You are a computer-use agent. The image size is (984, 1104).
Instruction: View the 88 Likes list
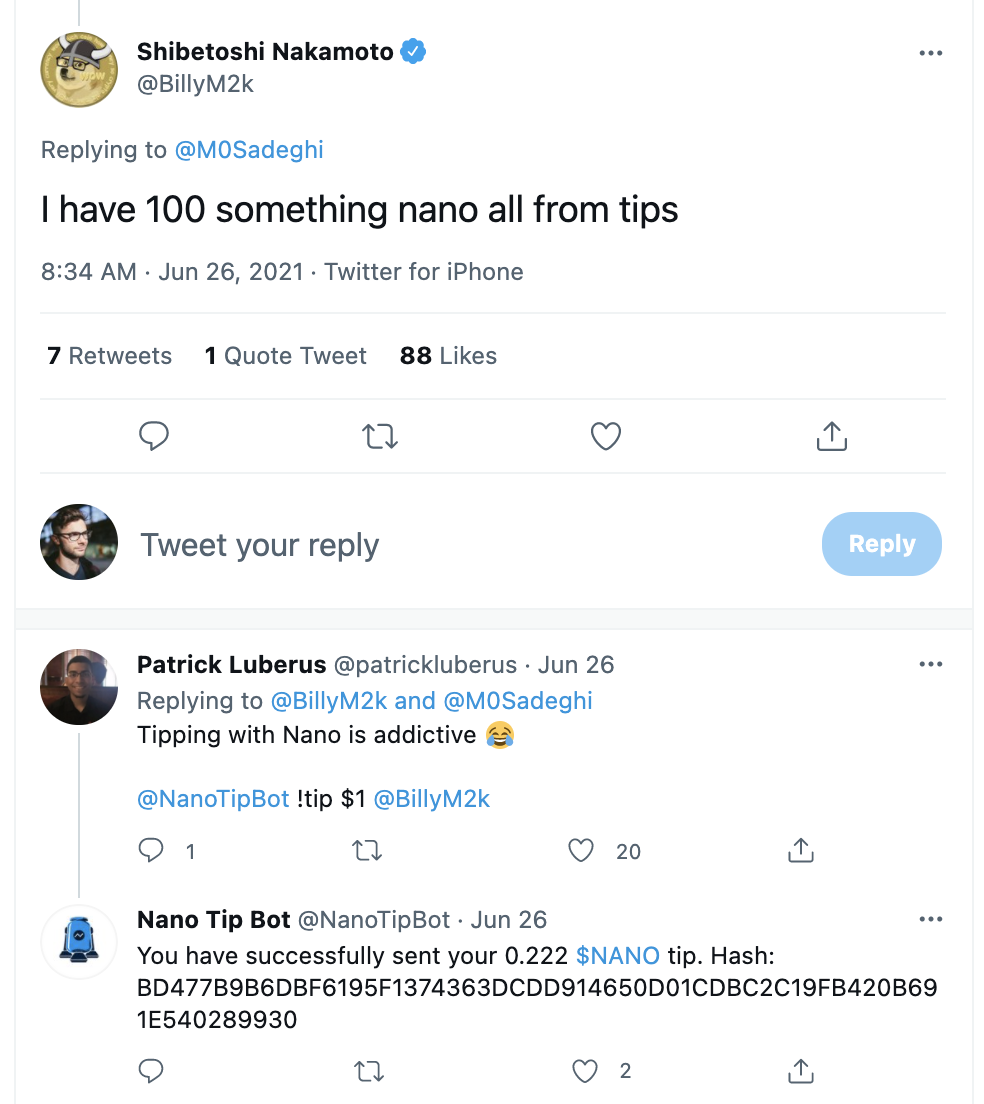pos(447,356)
